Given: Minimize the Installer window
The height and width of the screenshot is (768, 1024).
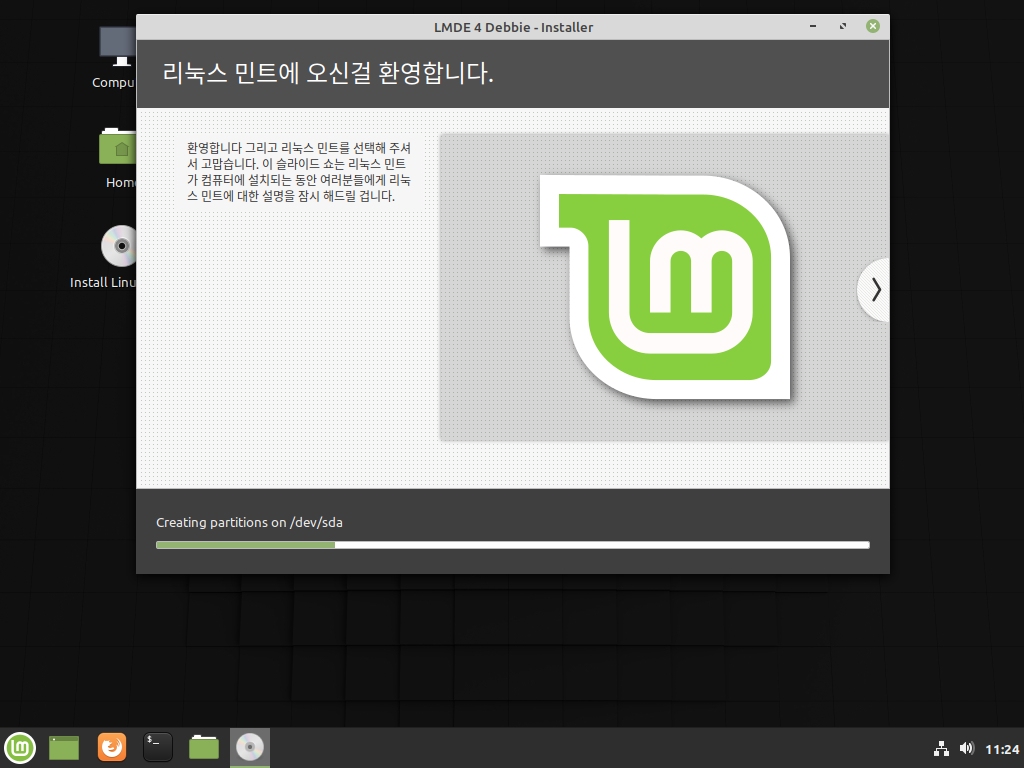Looking at the screenshot, I should point(813,26).
